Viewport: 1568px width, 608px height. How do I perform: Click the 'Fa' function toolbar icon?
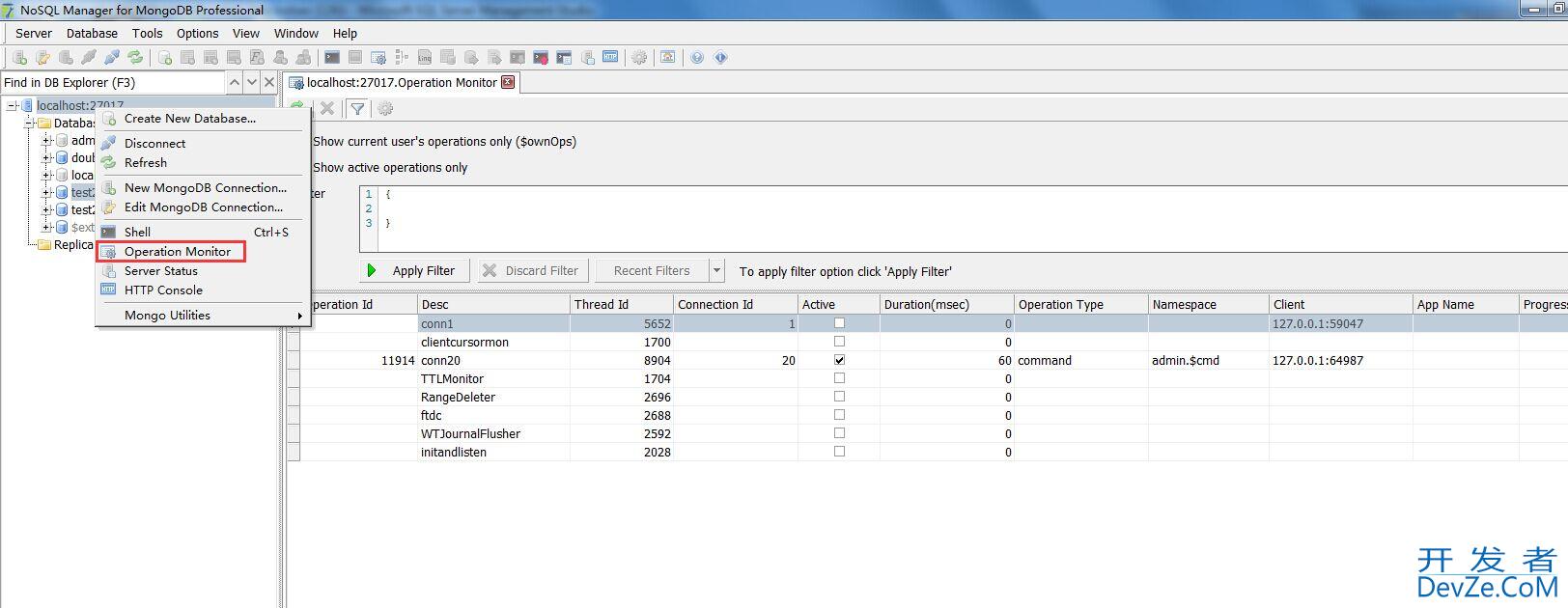click(257, 58)
